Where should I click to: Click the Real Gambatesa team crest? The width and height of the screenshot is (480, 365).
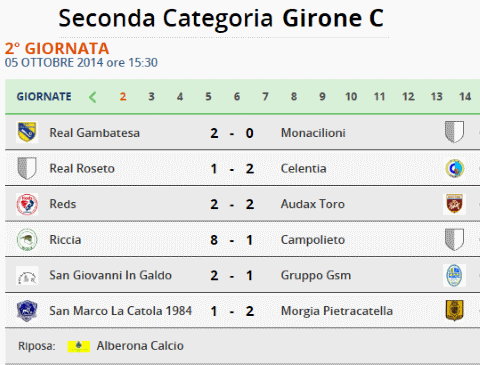[27, 132]
